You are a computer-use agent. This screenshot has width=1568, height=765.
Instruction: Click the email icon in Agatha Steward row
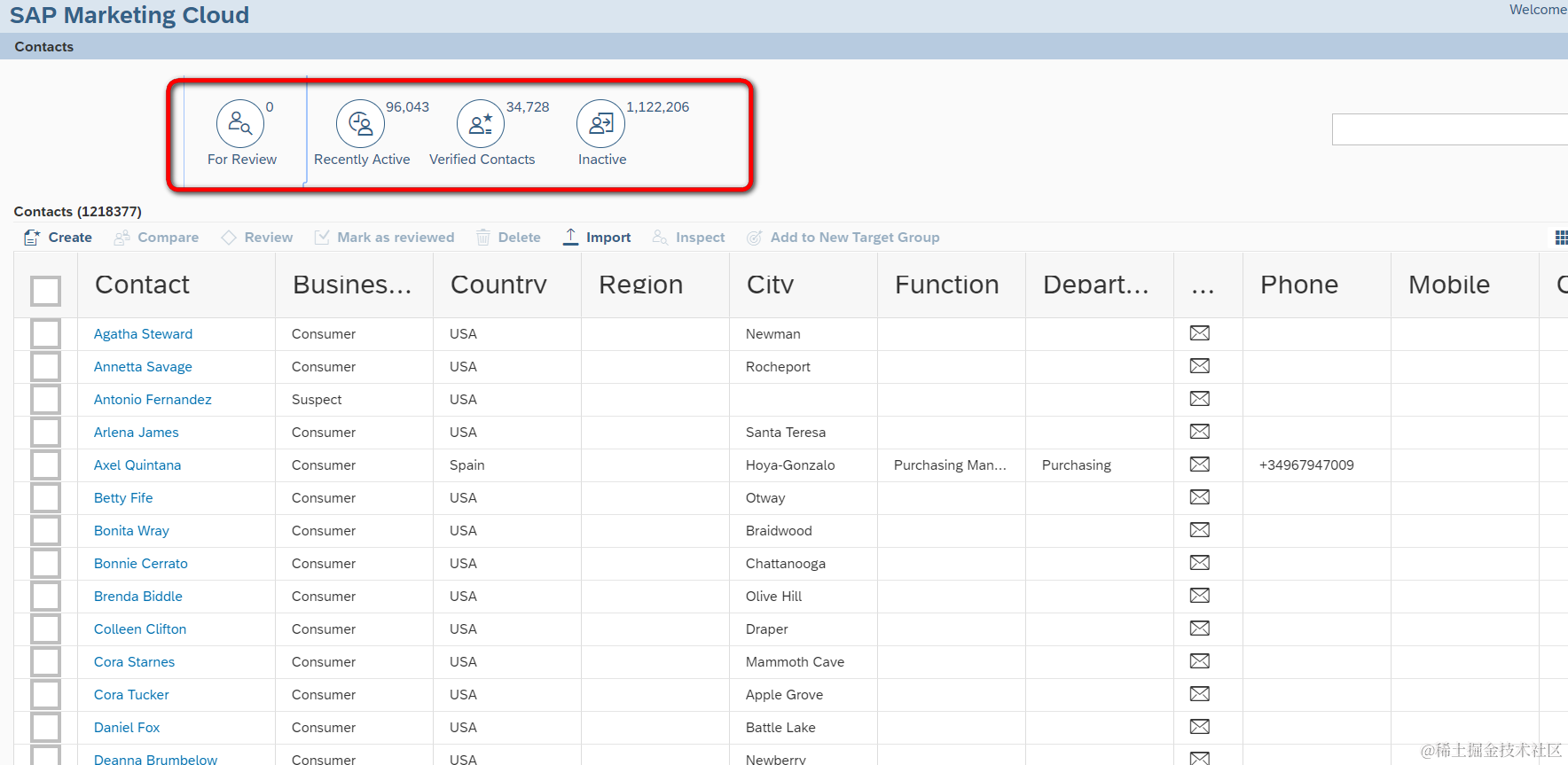click(x=1200, y=333)
